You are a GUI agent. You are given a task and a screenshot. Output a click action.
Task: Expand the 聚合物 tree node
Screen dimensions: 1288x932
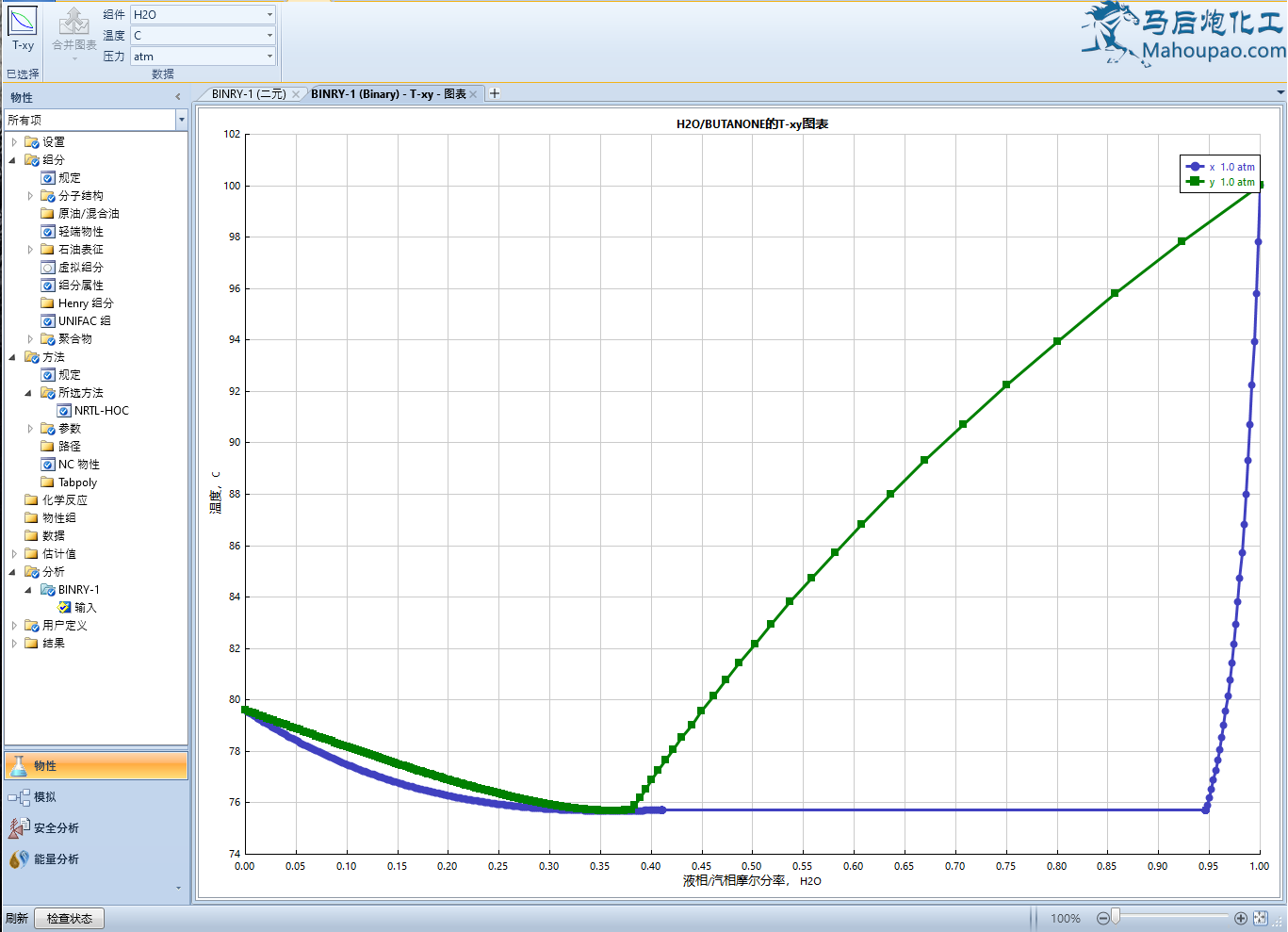pos(30,339)
